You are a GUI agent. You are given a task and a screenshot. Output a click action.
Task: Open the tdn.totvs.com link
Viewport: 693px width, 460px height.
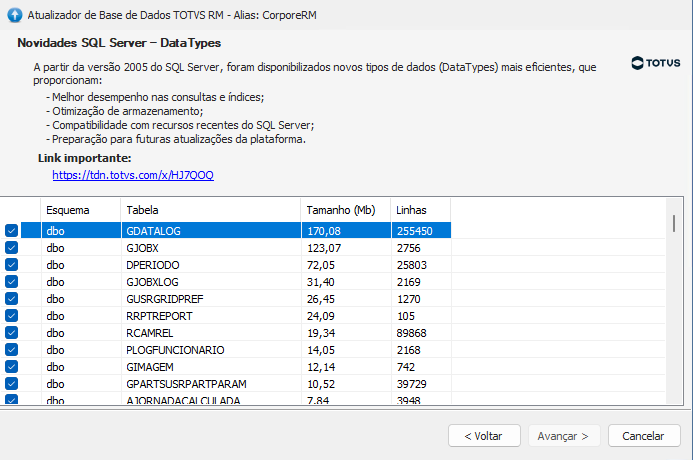[x=133, y=175]
